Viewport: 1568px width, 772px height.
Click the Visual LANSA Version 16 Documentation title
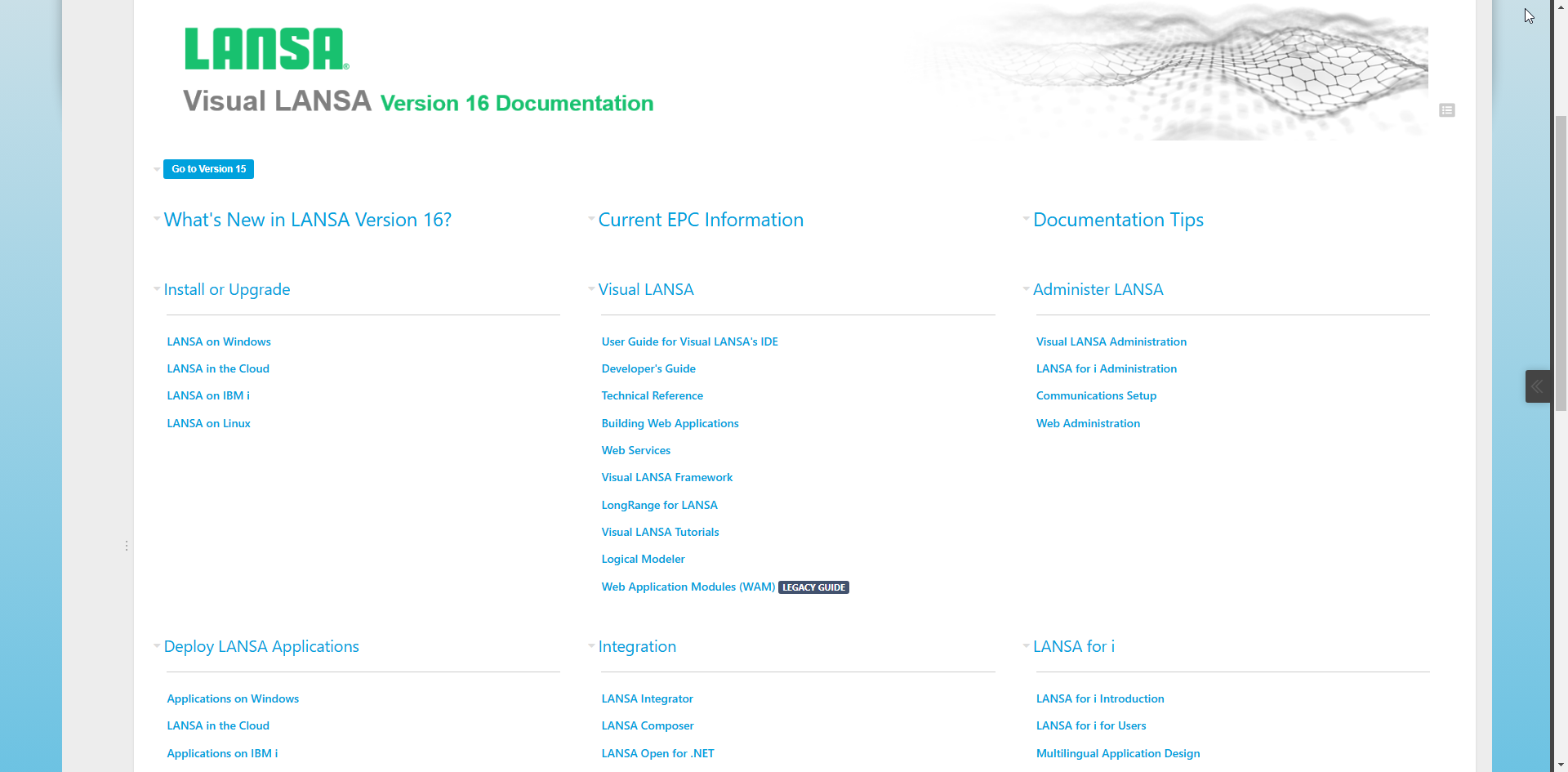coord(418,101)
